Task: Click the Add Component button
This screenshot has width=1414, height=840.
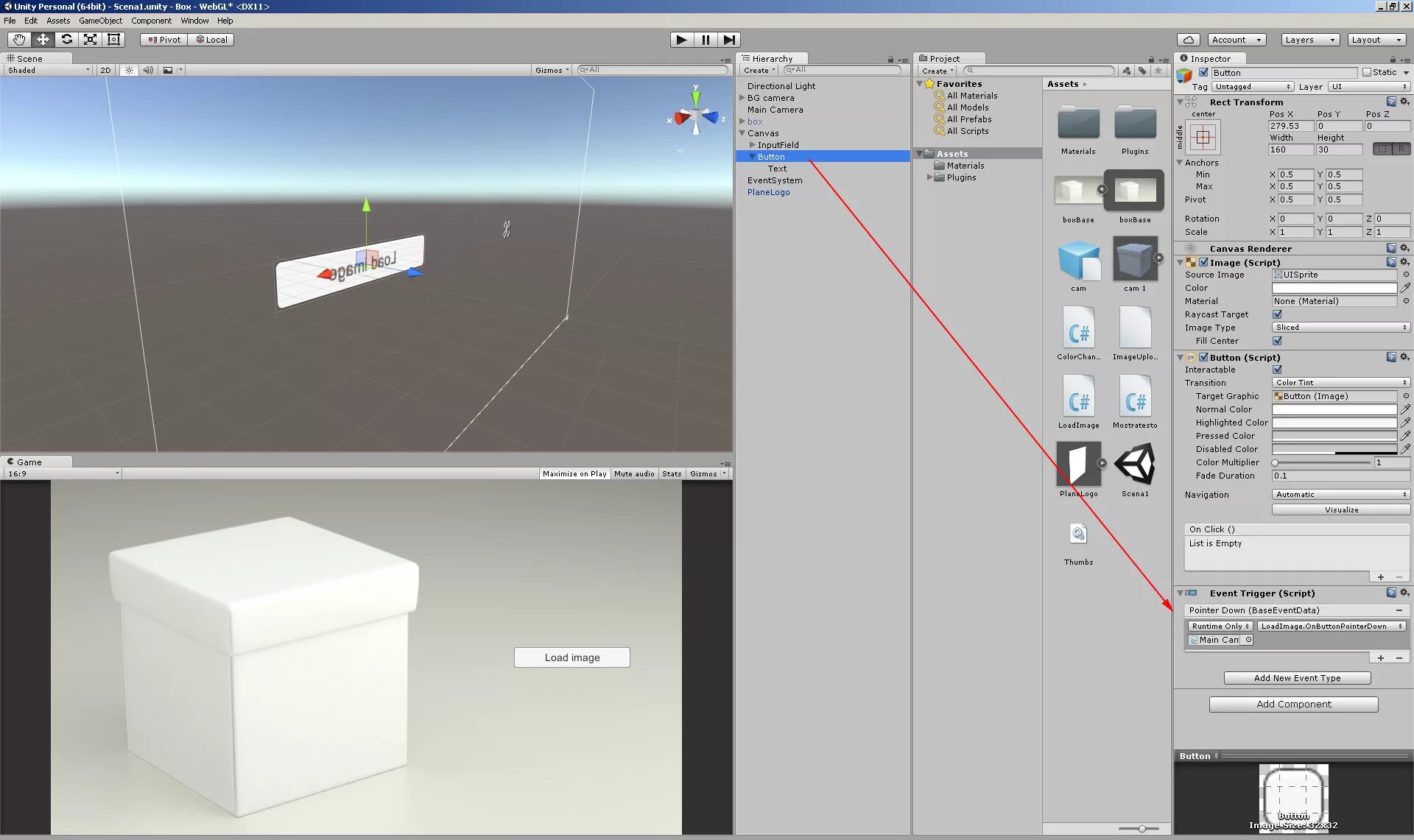Action: coord(1293,705)
